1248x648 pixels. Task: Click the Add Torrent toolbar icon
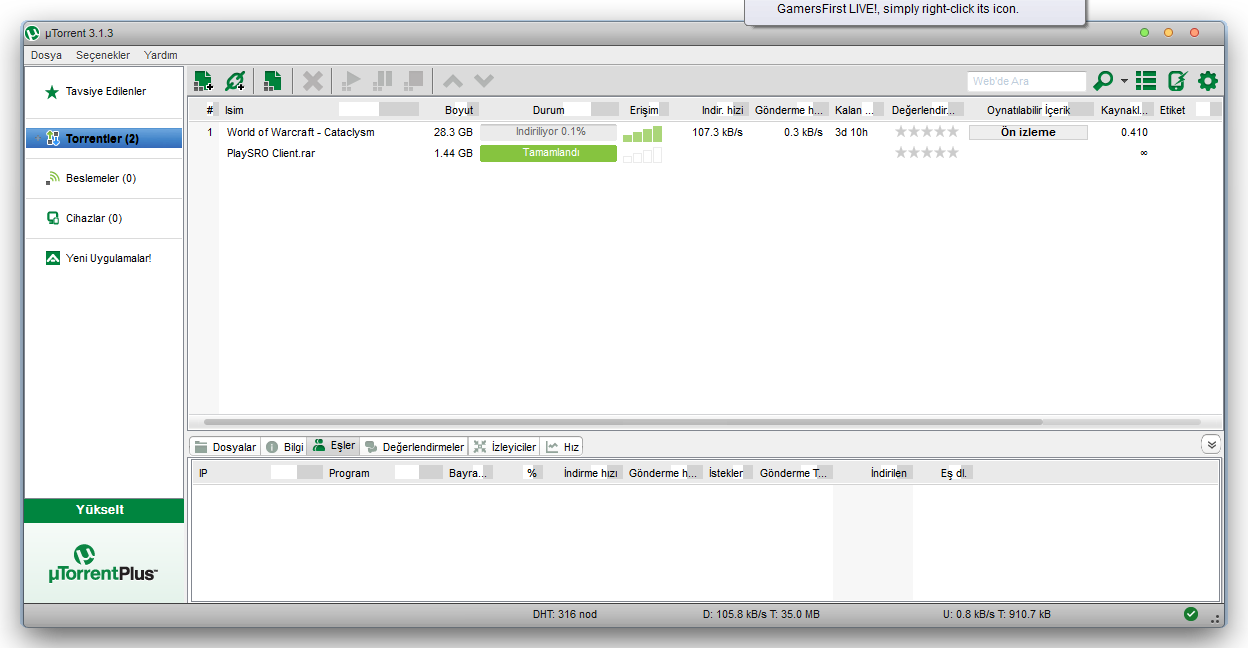(x=203, y=81)
